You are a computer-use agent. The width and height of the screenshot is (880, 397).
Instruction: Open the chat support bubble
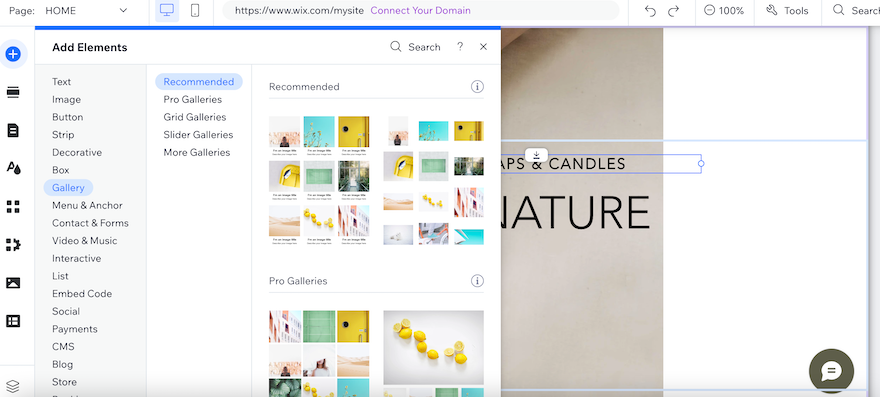point(831,371)
